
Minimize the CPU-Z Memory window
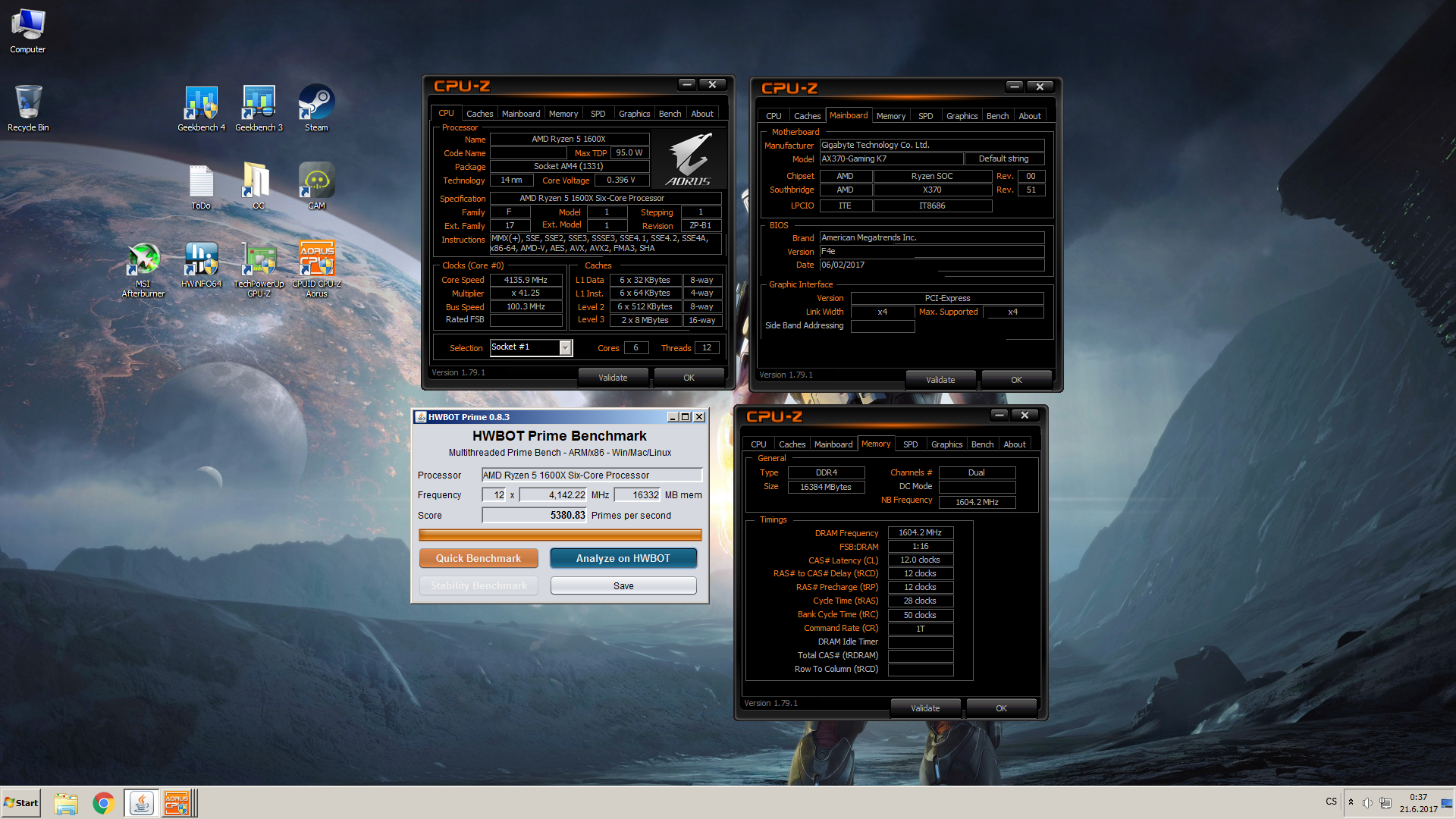[999, 415]
